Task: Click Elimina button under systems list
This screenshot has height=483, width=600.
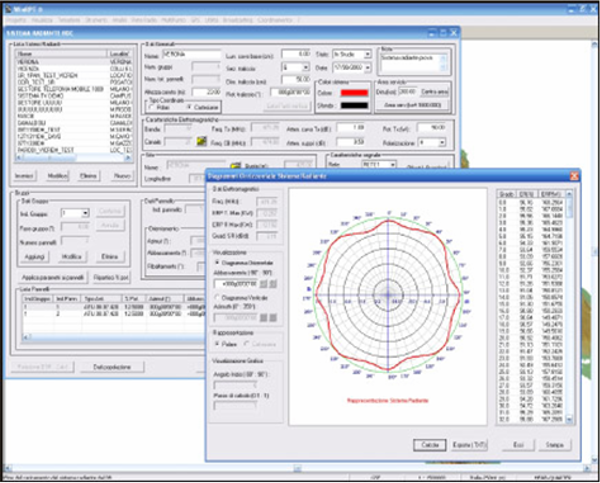Action: [x=88, y=176]
